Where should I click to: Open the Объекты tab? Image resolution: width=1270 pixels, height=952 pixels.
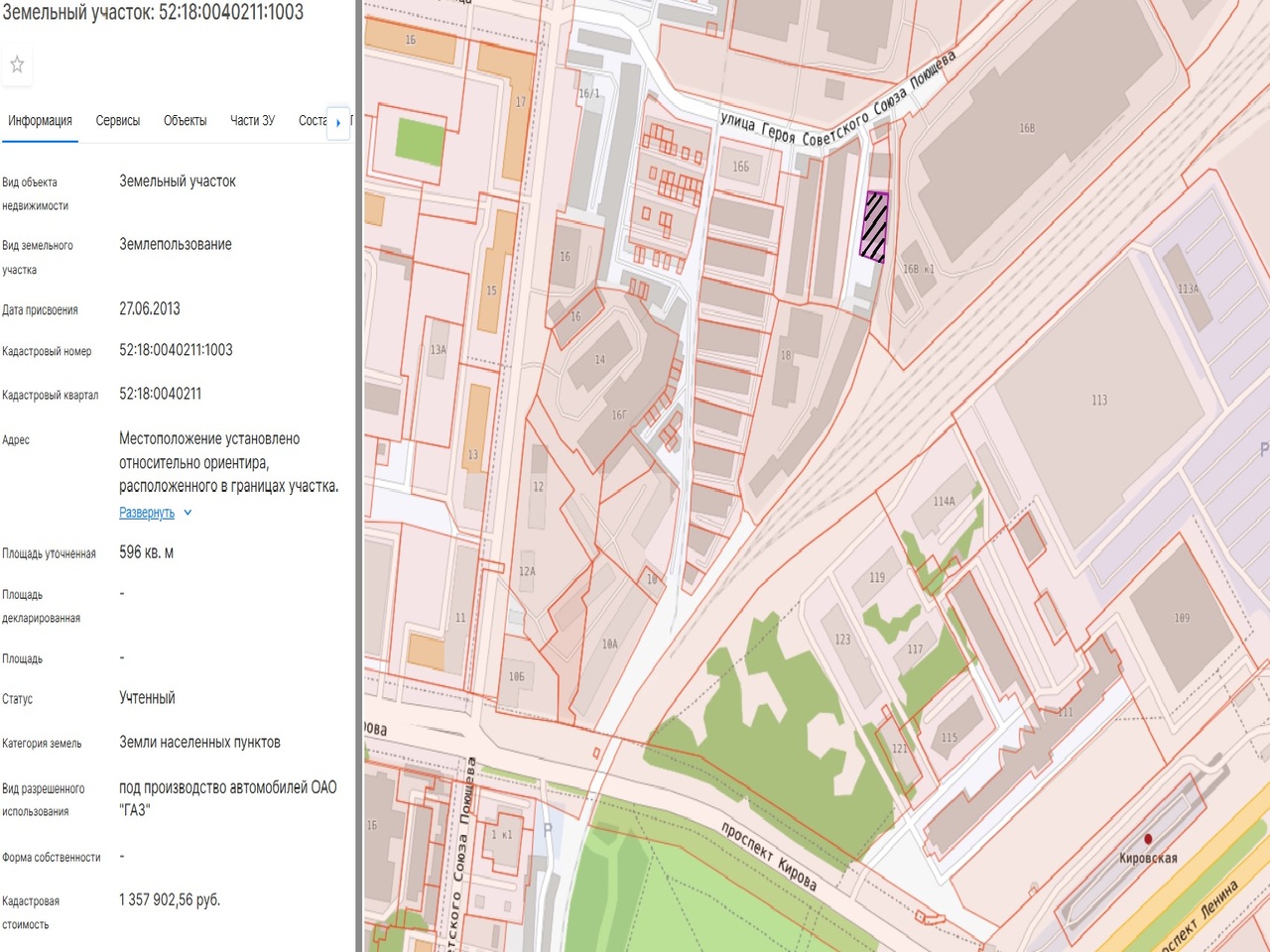[185, 121]
